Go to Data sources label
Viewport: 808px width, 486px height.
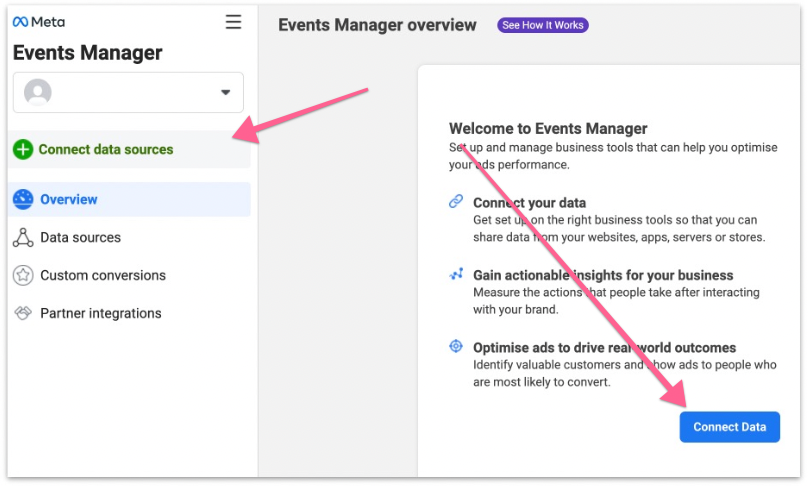(80, 237)
